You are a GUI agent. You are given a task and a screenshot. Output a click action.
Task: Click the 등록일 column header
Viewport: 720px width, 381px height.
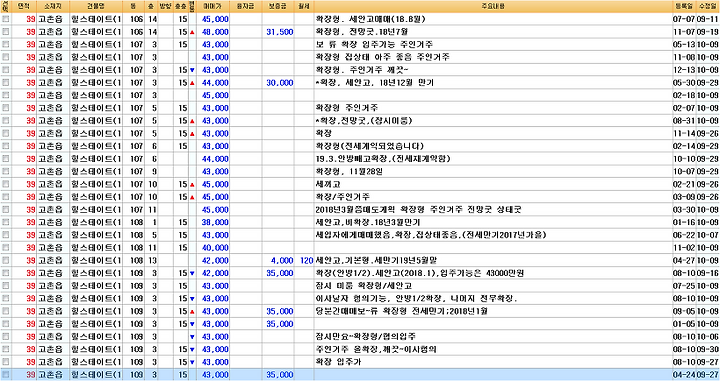pyautogui.click(x=684, y=6)
